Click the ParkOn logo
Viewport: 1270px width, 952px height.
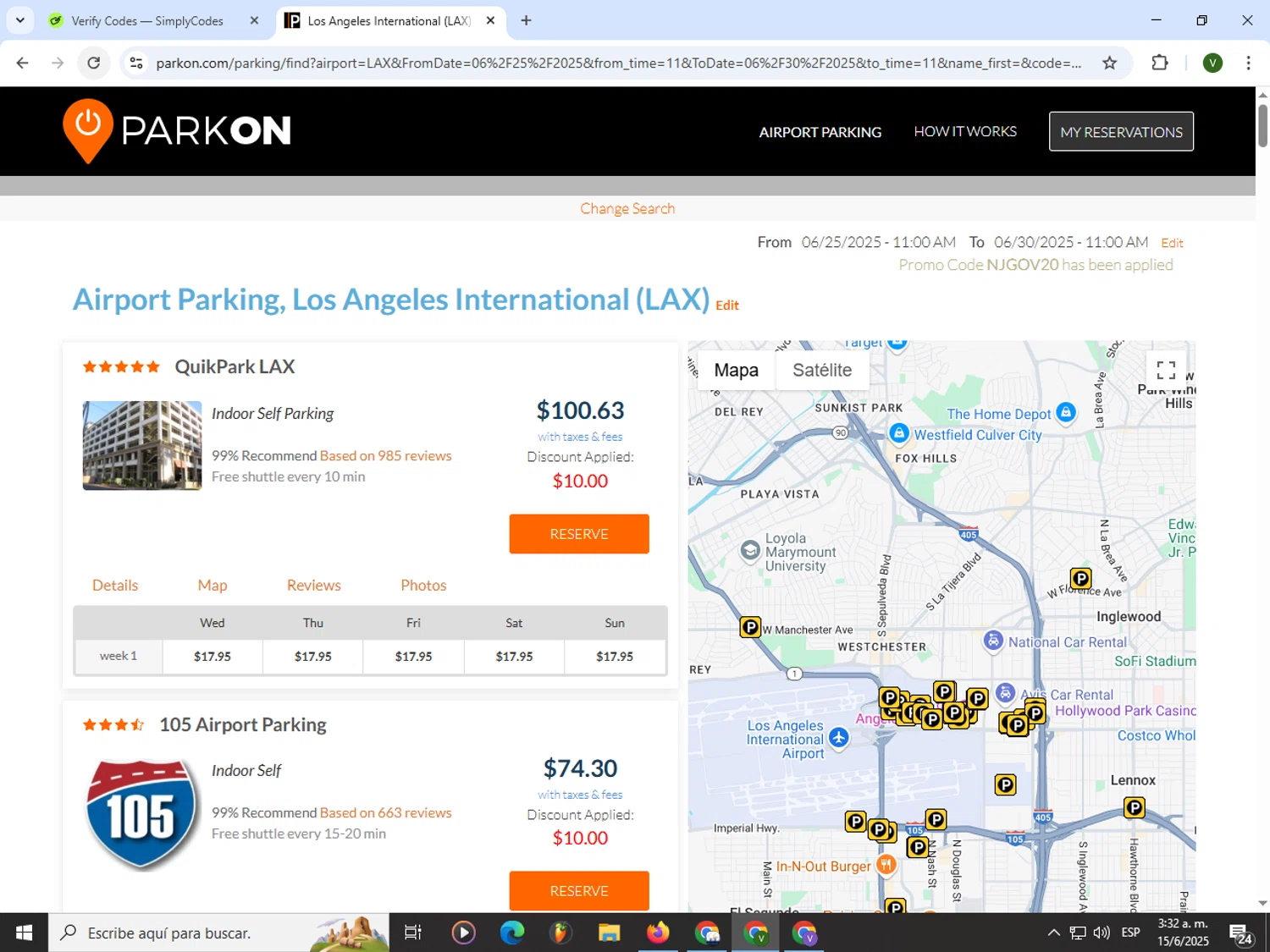(177, 131)
